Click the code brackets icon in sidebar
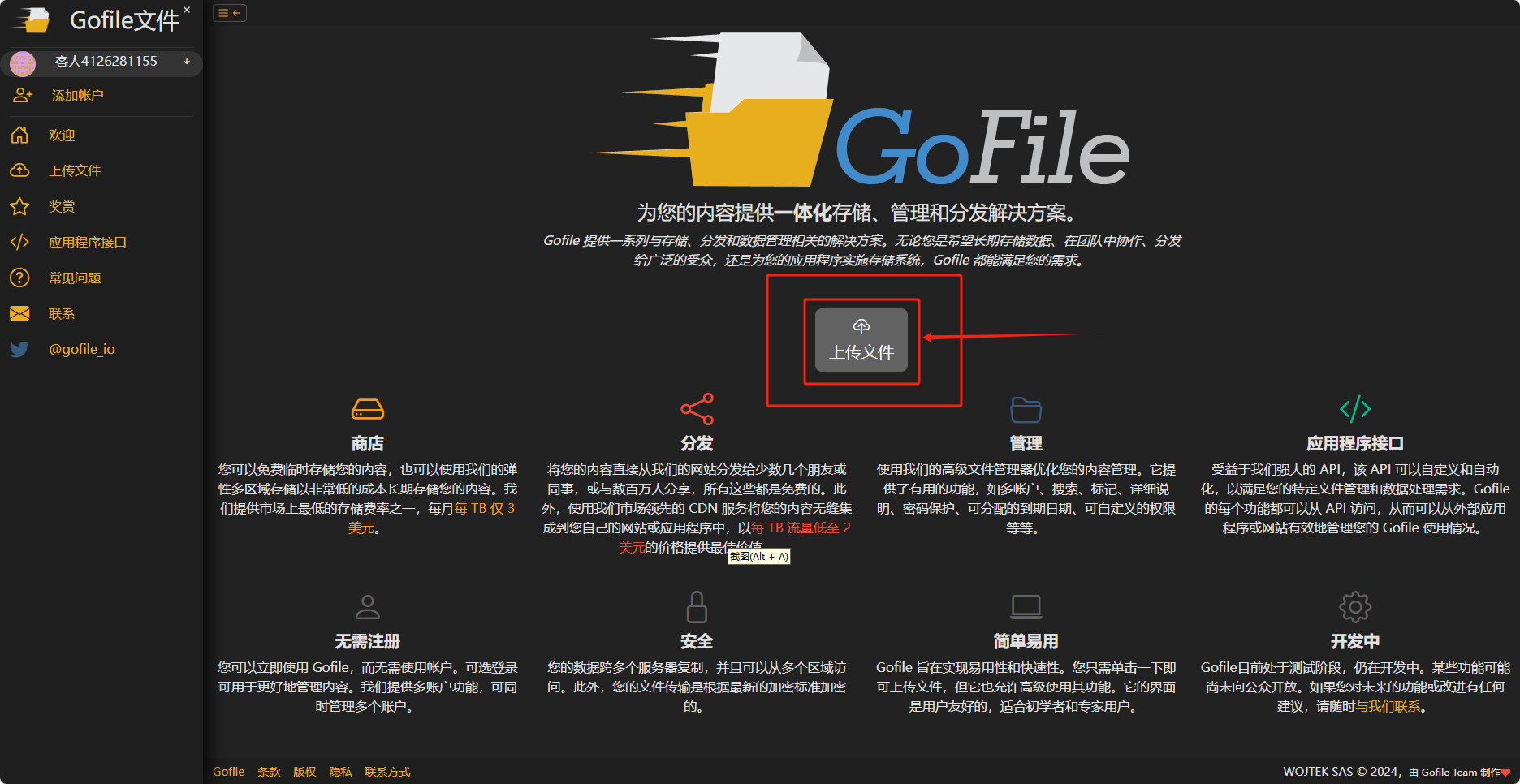This screenshot has height=784, width=1520. coord(19,243)
